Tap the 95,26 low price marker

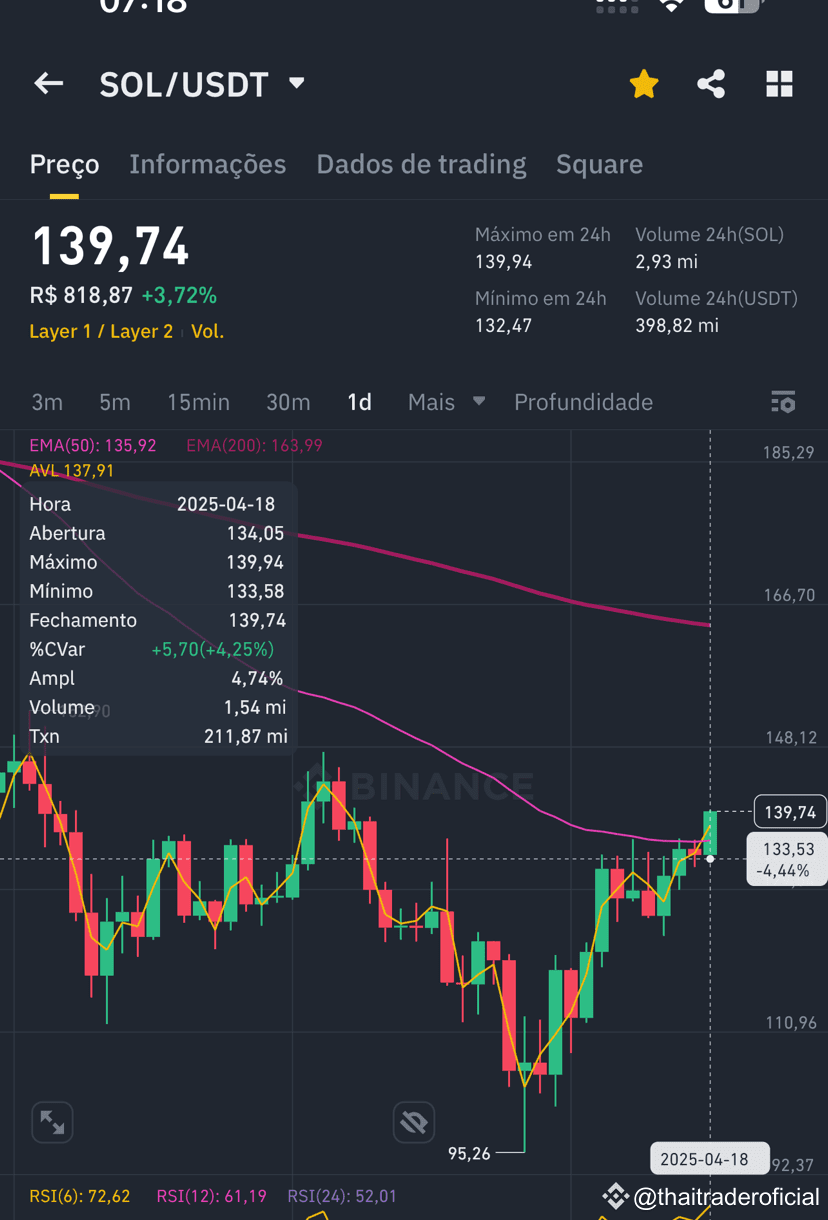pyautogui.click(x=469, y=1153)
